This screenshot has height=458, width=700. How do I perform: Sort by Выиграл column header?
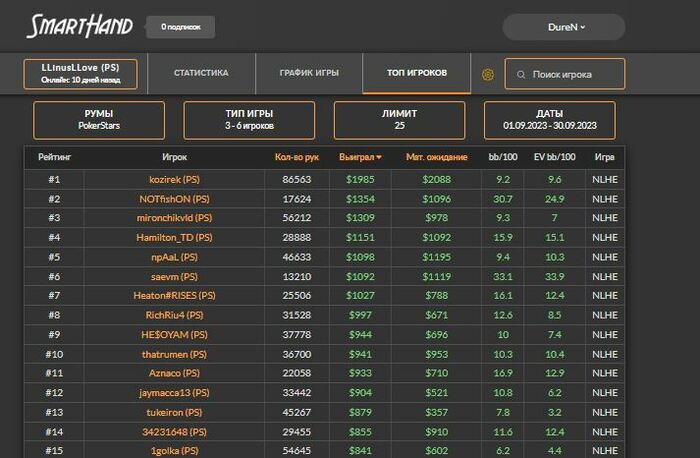click(x=360, y=157)
